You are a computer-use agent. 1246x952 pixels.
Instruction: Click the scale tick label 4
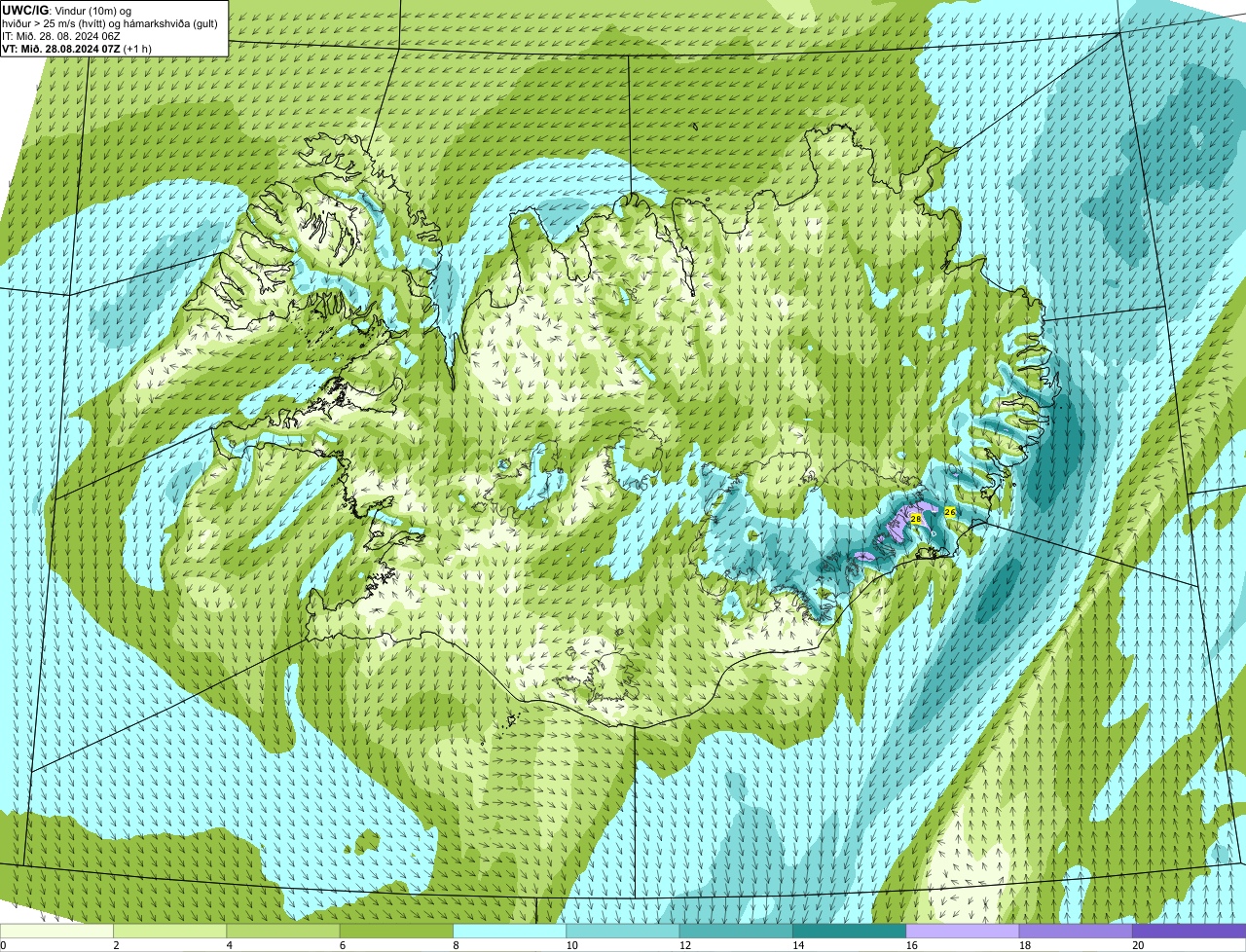click(228, 945)
